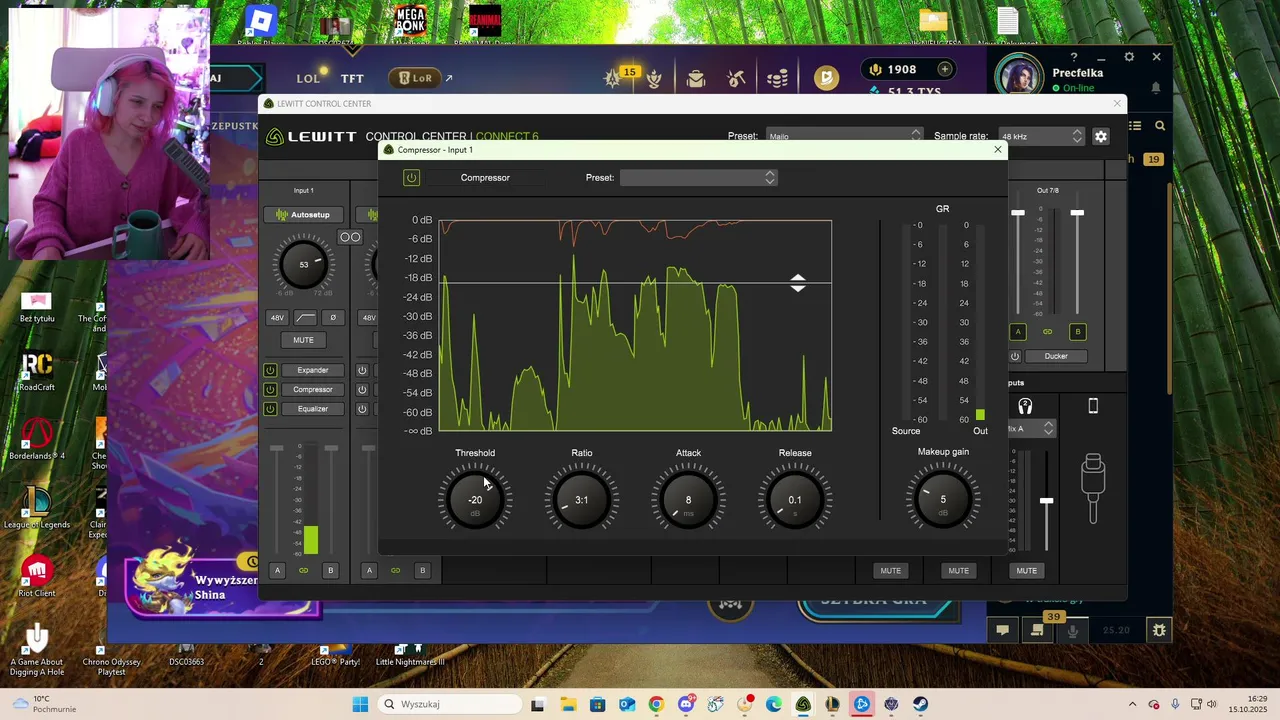
Task: Mute Input 1 channel
Action: [303, 340]
